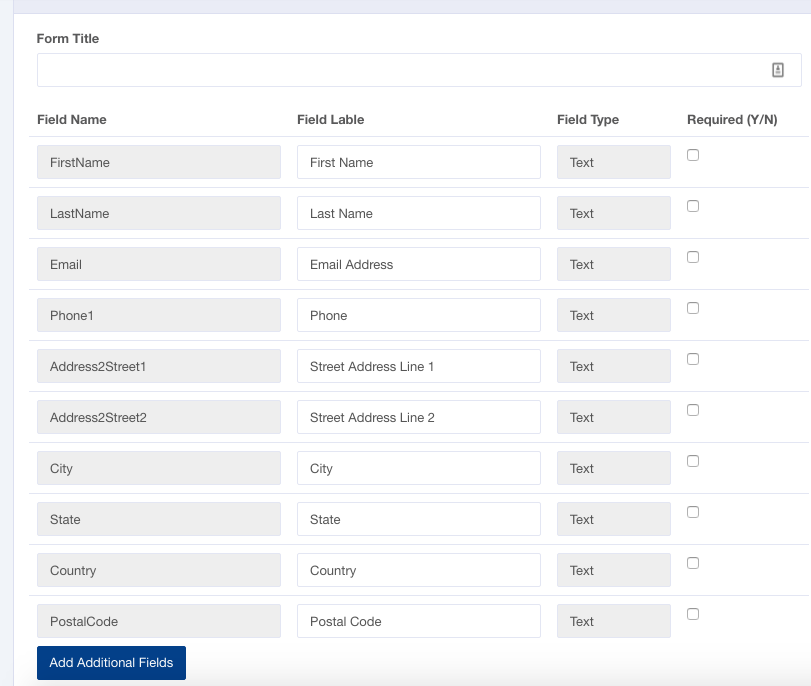Edit the First Name label field
Screen dimensions: 811x686
click(x=418, y=162)
